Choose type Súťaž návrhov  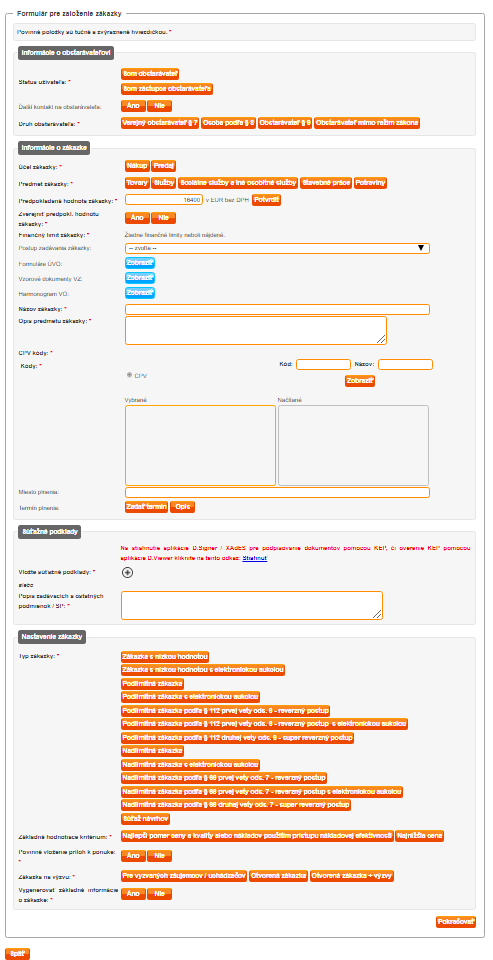[146, 819]
